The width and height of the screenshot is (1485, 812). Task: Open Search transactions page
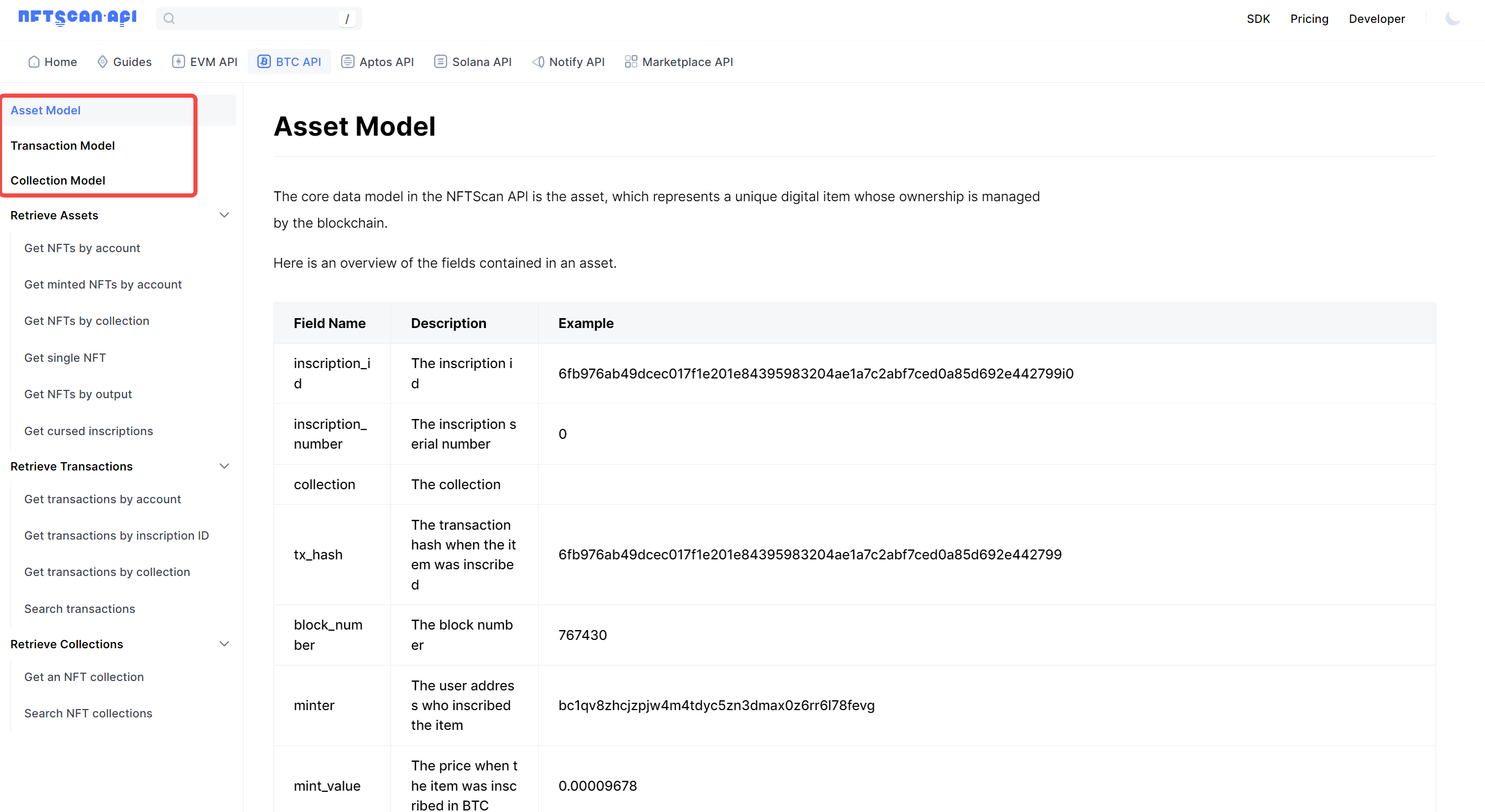click(x=80, y=608)
